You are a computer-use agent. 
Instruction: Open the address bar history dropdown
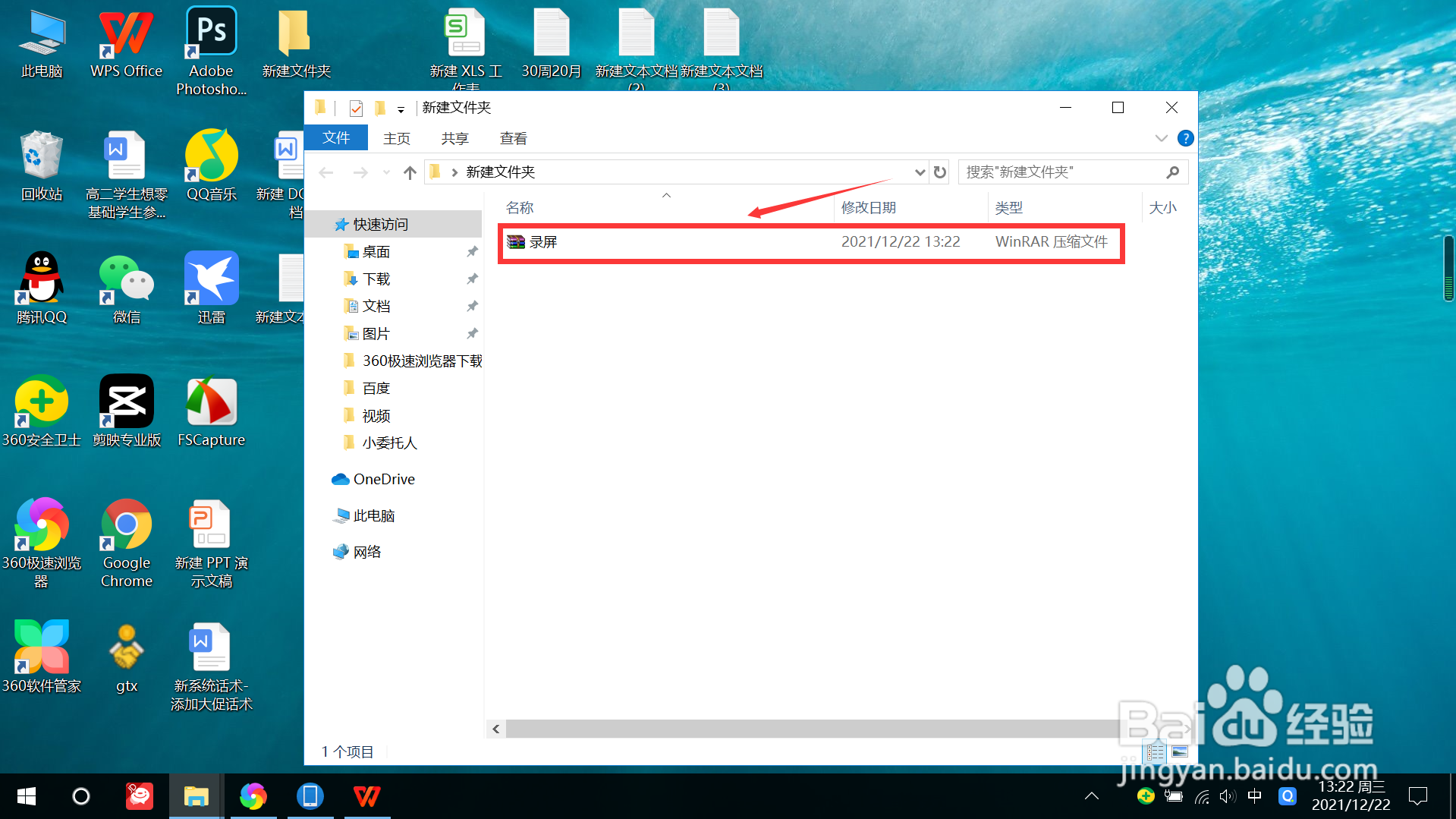click(919, 172)
